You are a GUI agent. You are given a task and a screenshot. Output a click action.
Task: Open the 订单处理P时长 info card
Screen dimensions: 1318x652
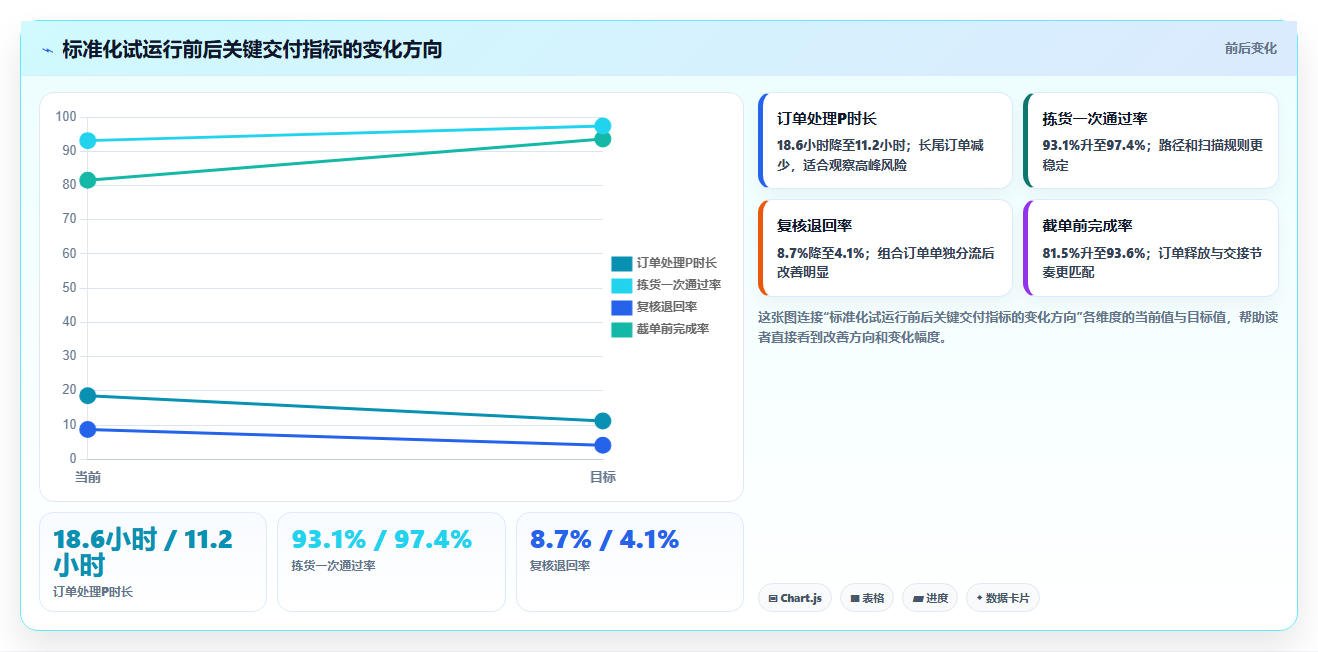[886, 141]
